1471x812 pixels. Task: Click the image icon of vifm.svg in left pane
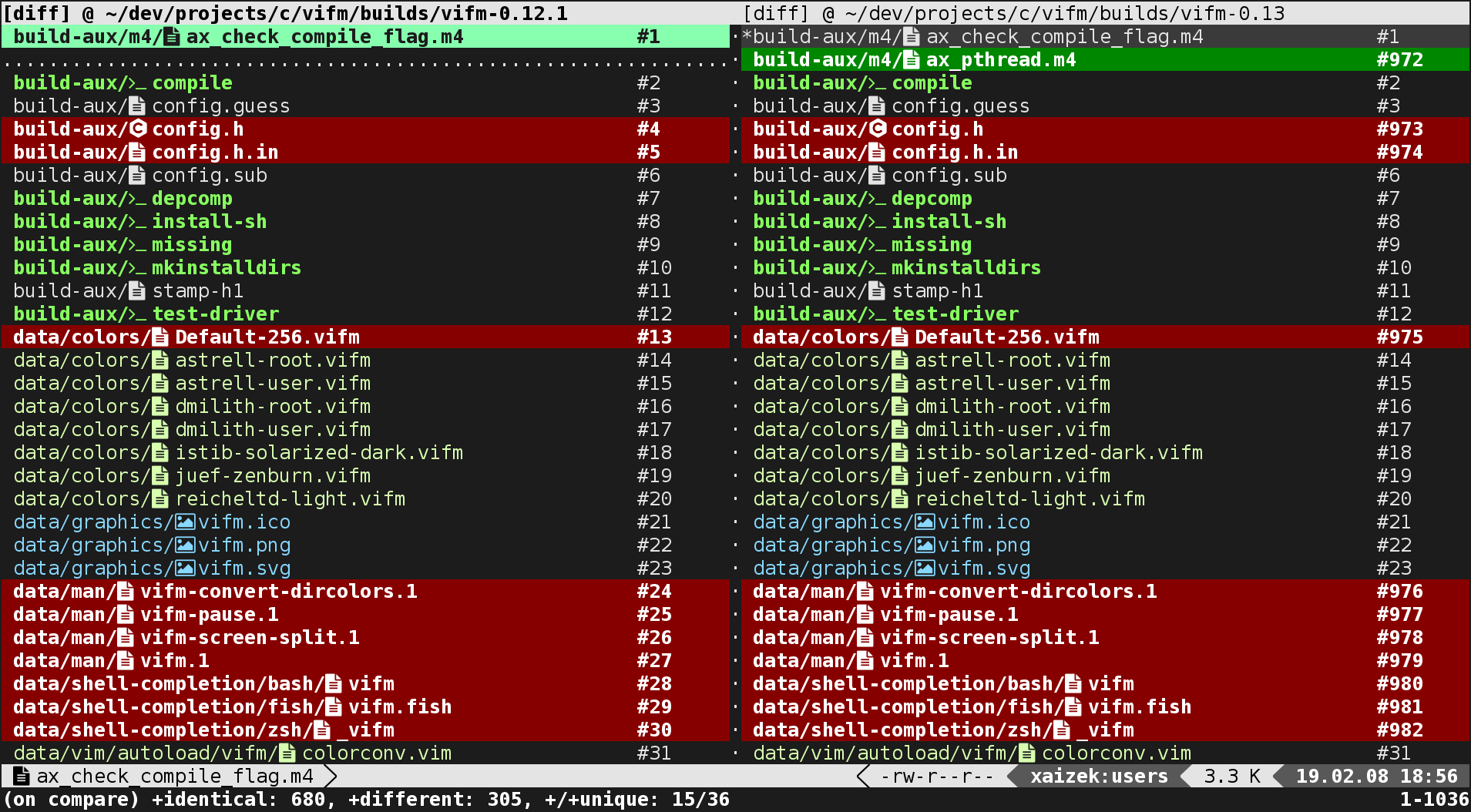coord(185,569)
